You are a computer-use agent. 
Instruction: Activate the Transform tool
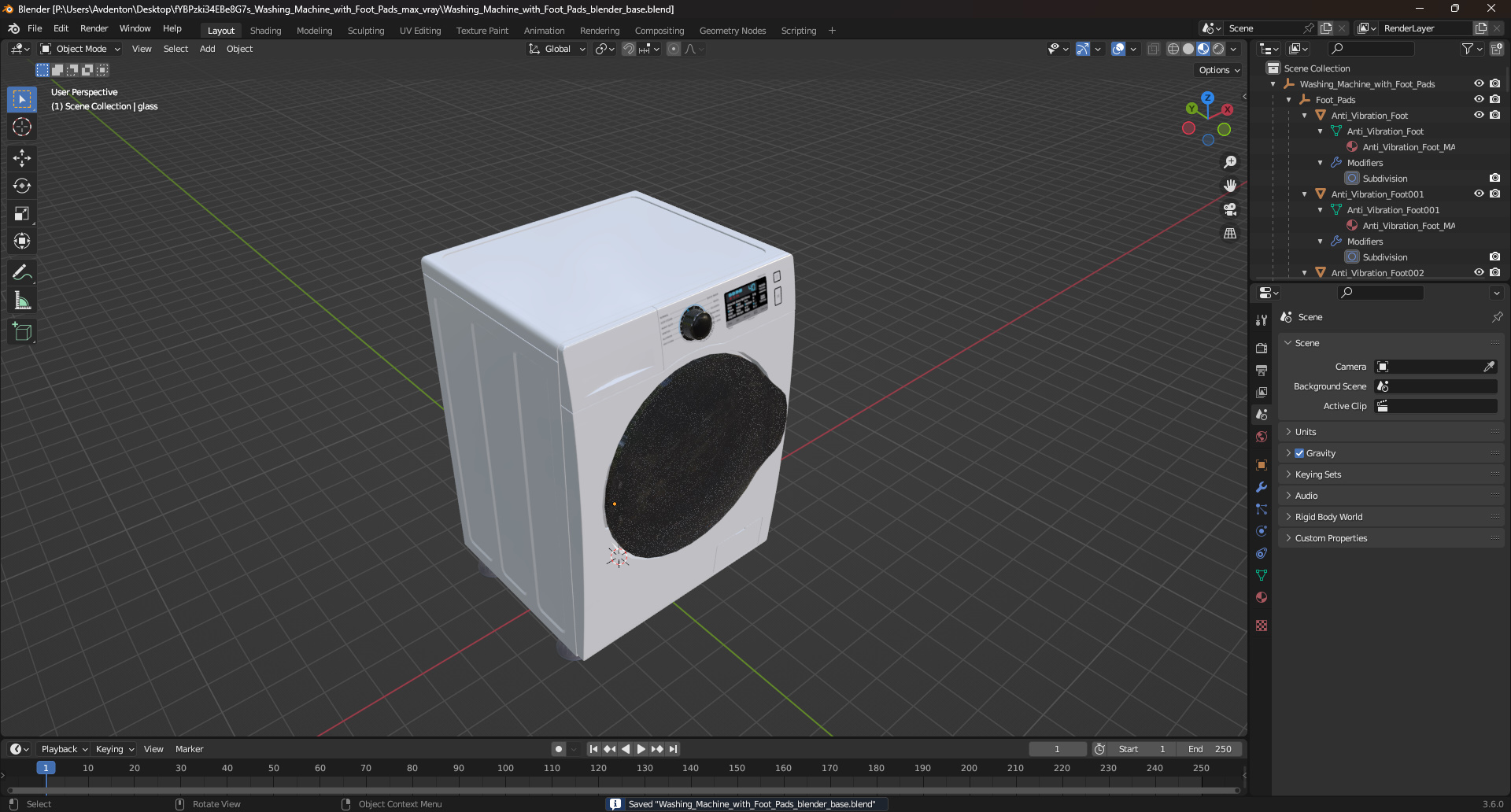tap(22, 241)
